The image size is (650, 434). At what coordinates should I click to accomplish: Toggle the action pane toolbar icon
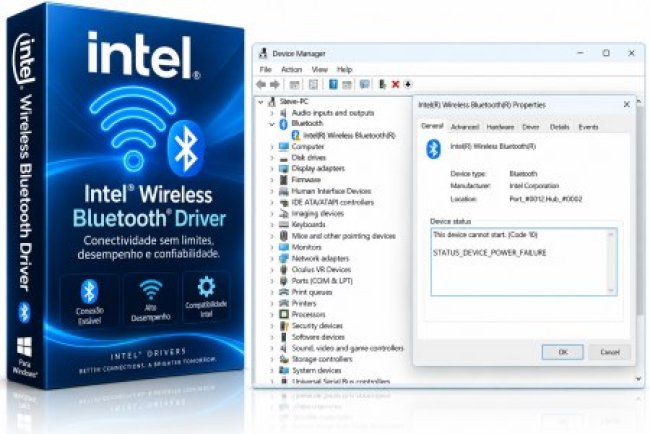347,85
